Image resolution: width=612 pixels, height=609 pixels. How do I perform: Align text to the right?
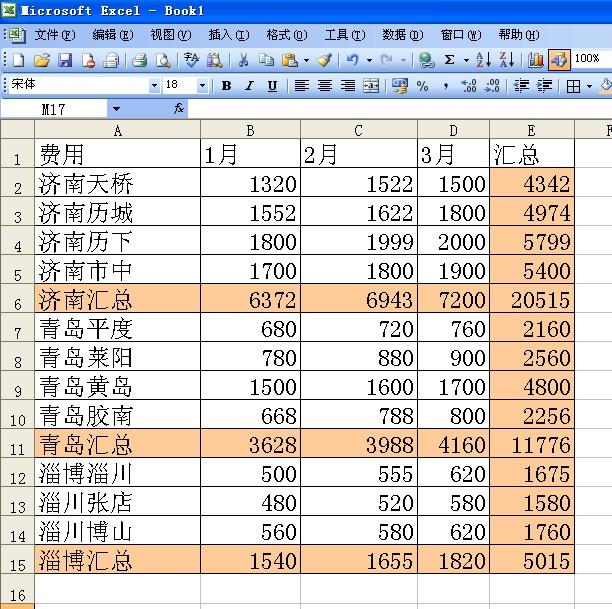(x=348, y=85)
